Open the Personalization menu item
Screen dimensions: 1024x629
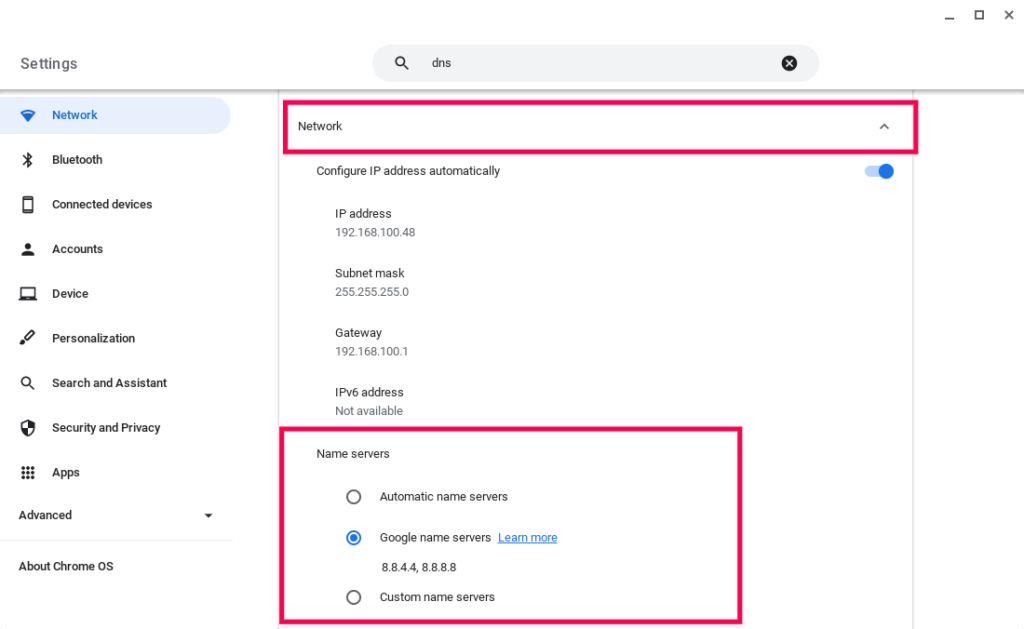115,338
